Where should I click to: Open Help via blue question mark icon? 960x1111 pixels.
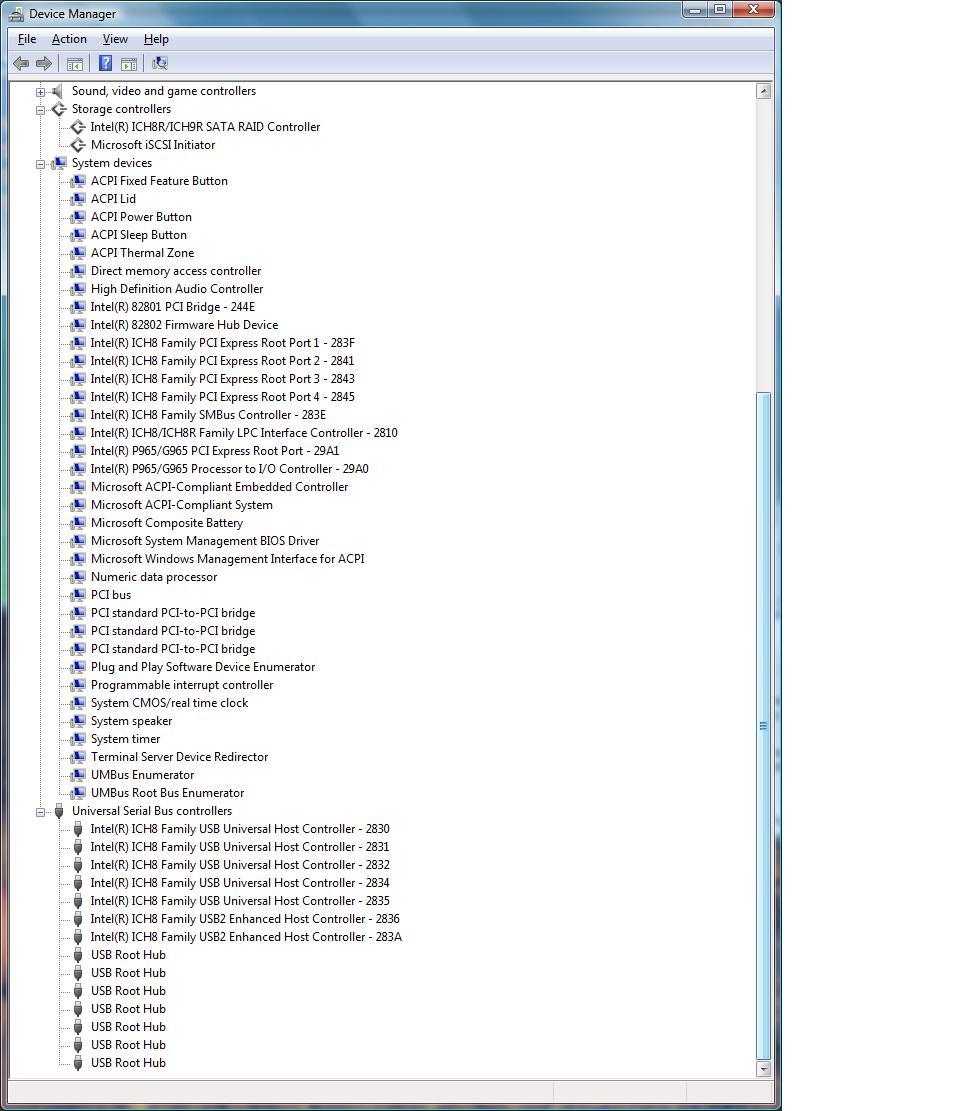coord(105,64)
